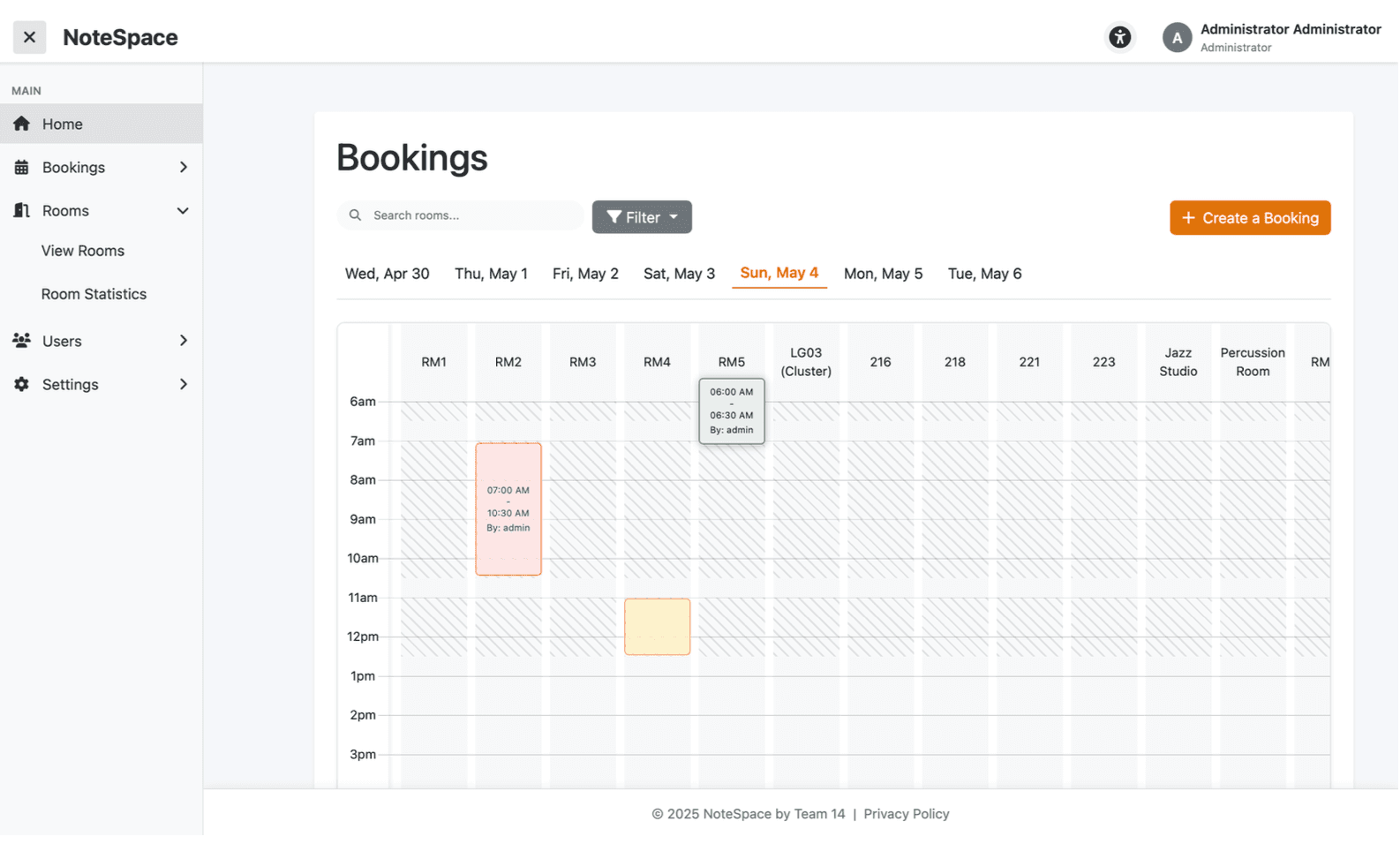Select the Wed, Apr 30 tab
The image size is (1400, 844).
point(387,274)
